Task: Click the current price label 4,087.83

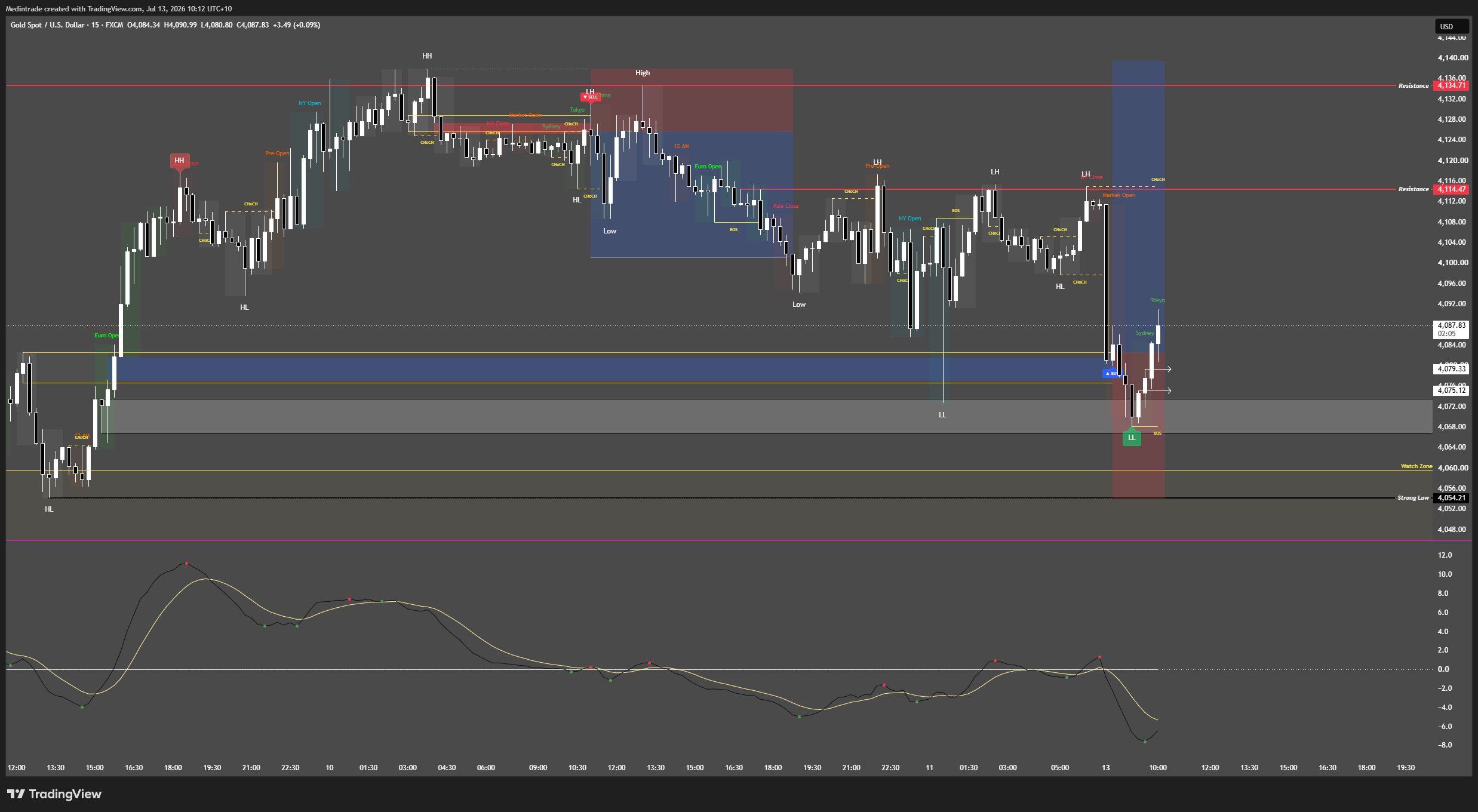Action: click(1451, 325)
